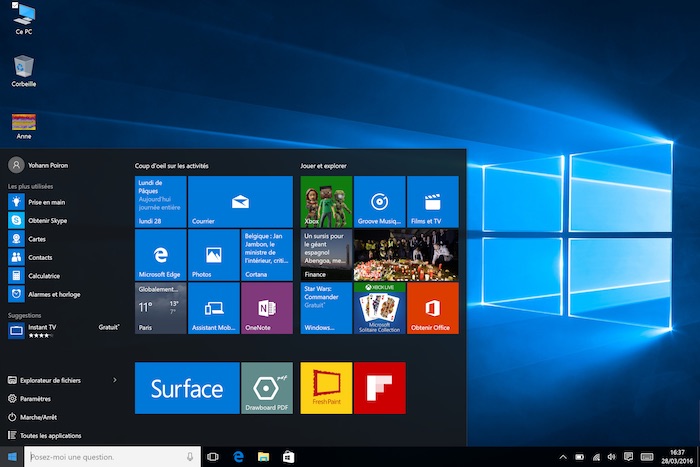Open the Courrier mail tile
700x467 pixels.
[x=240, y=201]
